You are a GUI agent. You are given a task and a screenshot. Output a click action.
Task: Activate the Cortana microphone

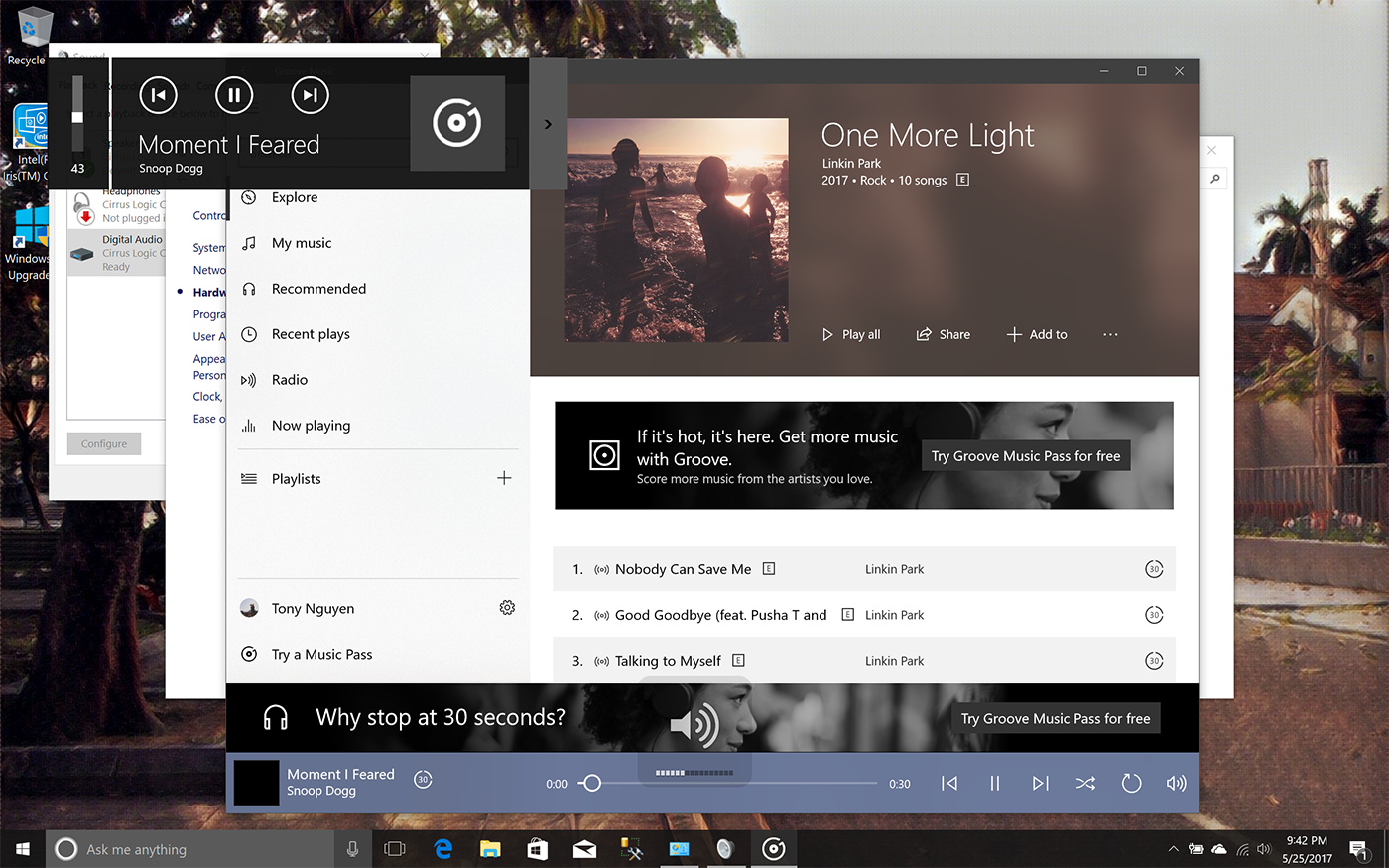click(x=352, y=849)
